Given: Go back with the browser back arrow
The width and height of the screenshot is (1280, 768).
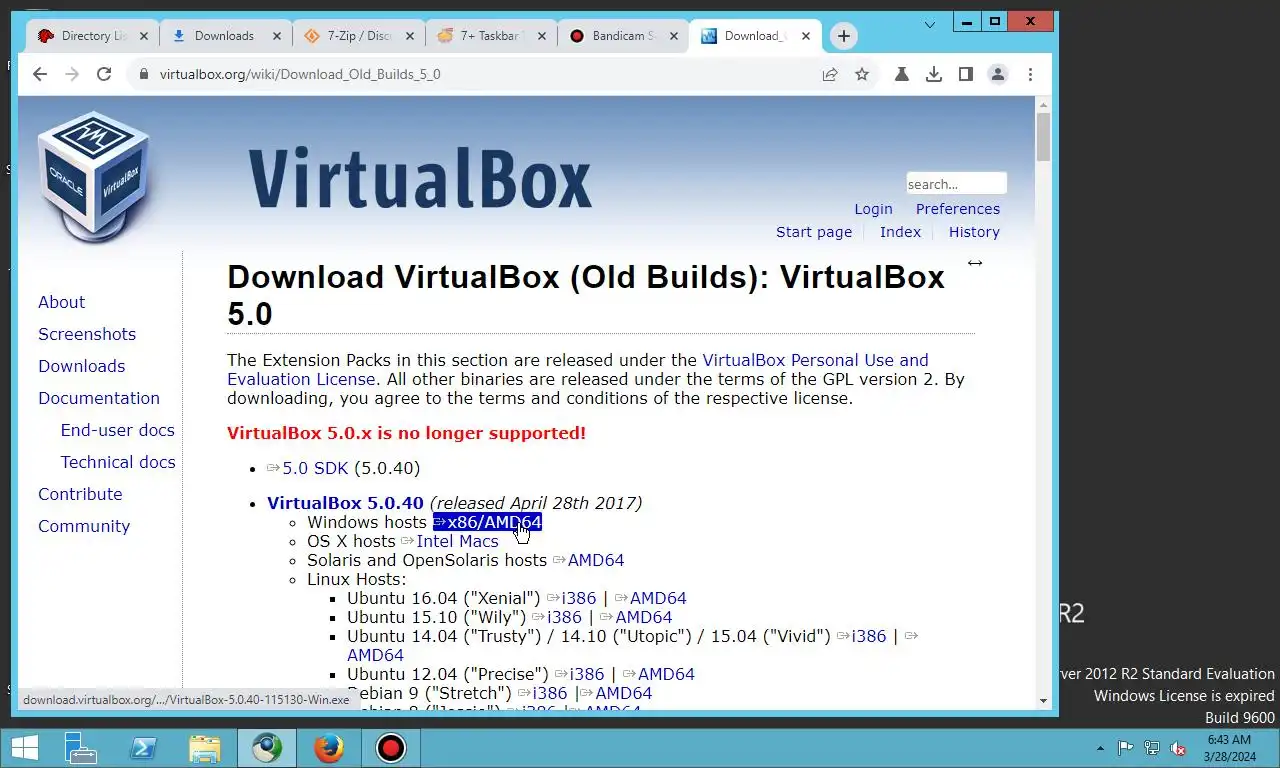Looking at the screenshot, I should point(40,74).
